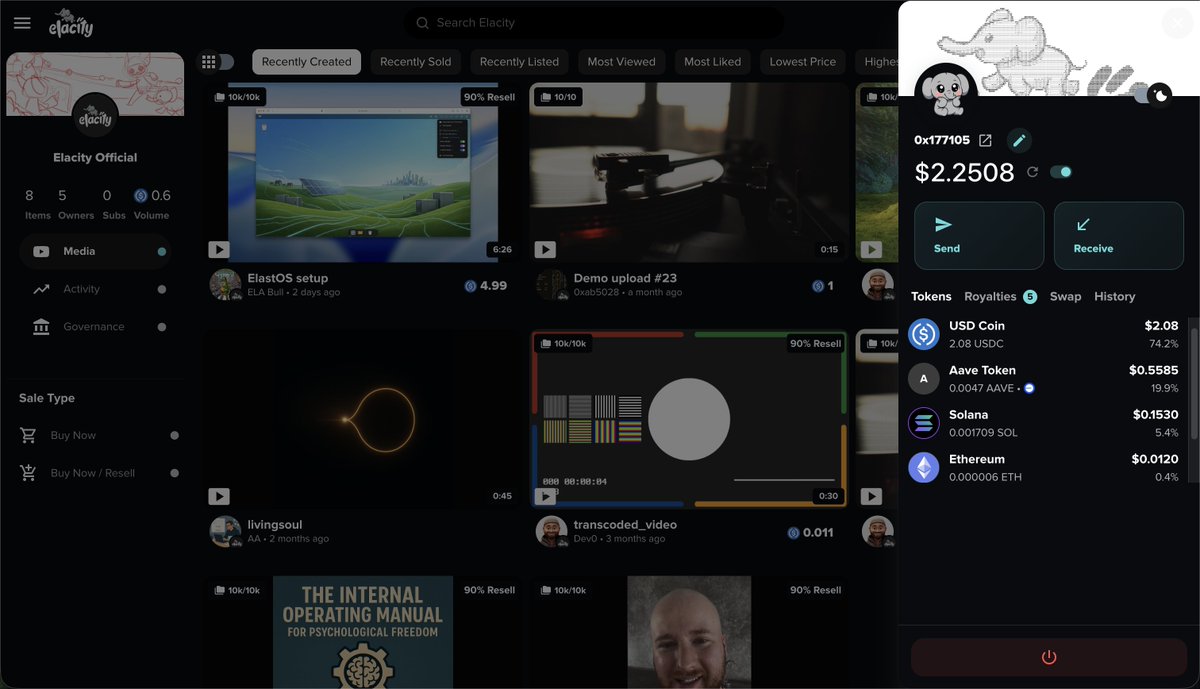This screenshot has height=689, width=1200.
Task: Switch to the History tab
Action: pyautogui.click(x=1114, y=297)
